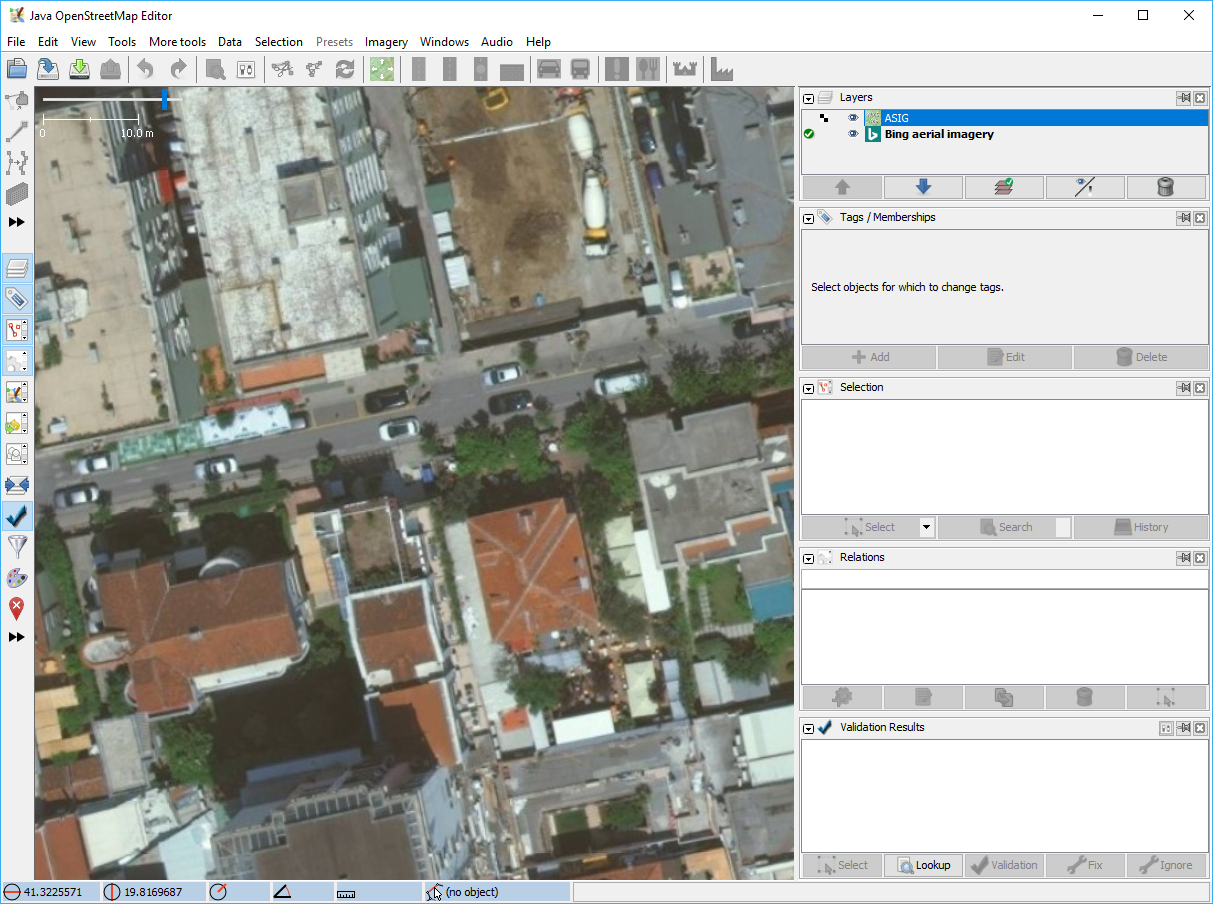Screen dimensions: 1213x904
Task: Open the Map paint styles palette icon
Action: [17, 578]
